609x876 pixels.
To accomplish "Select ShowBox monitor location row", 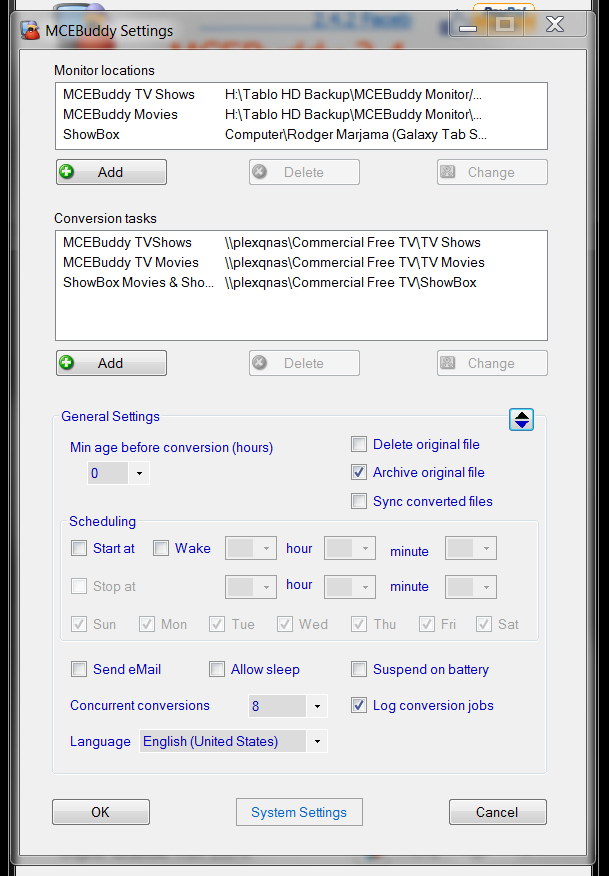I will click(301, 135).
